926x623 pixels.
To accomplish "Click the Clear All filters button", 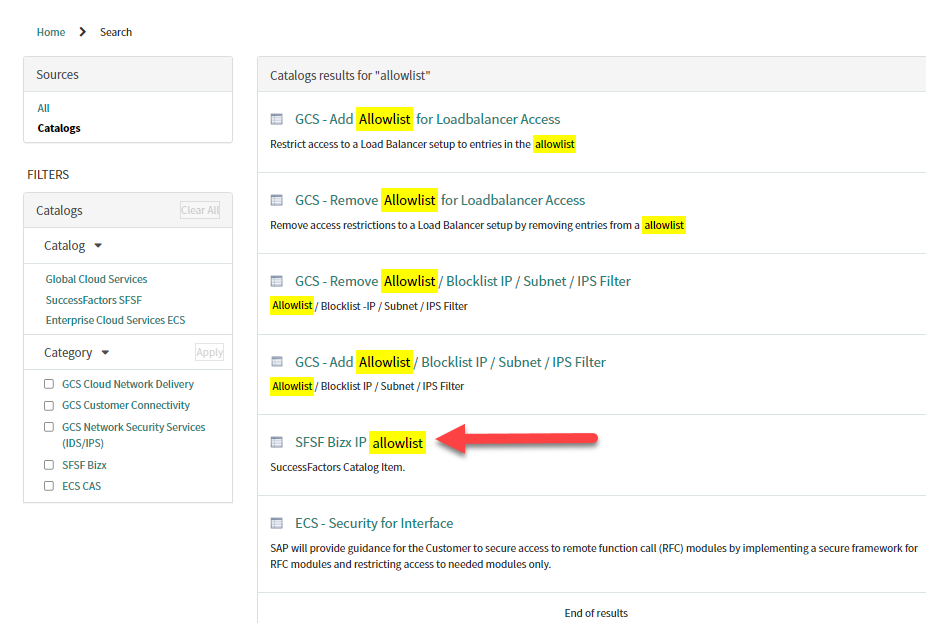I will (200, 210).
